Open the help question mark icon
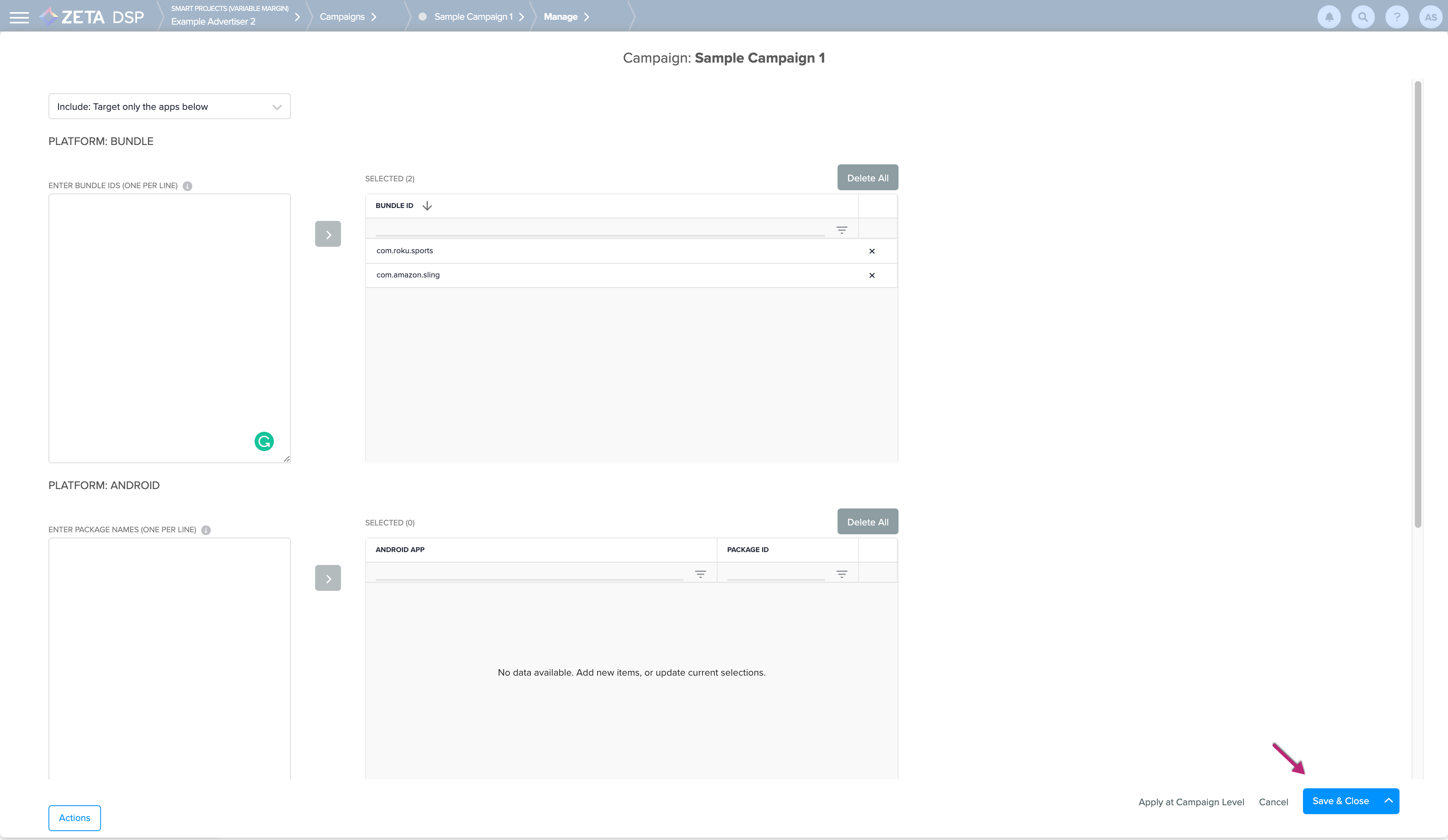The height and width of the screenshot is (840, 1448). tap(1396, 17)
